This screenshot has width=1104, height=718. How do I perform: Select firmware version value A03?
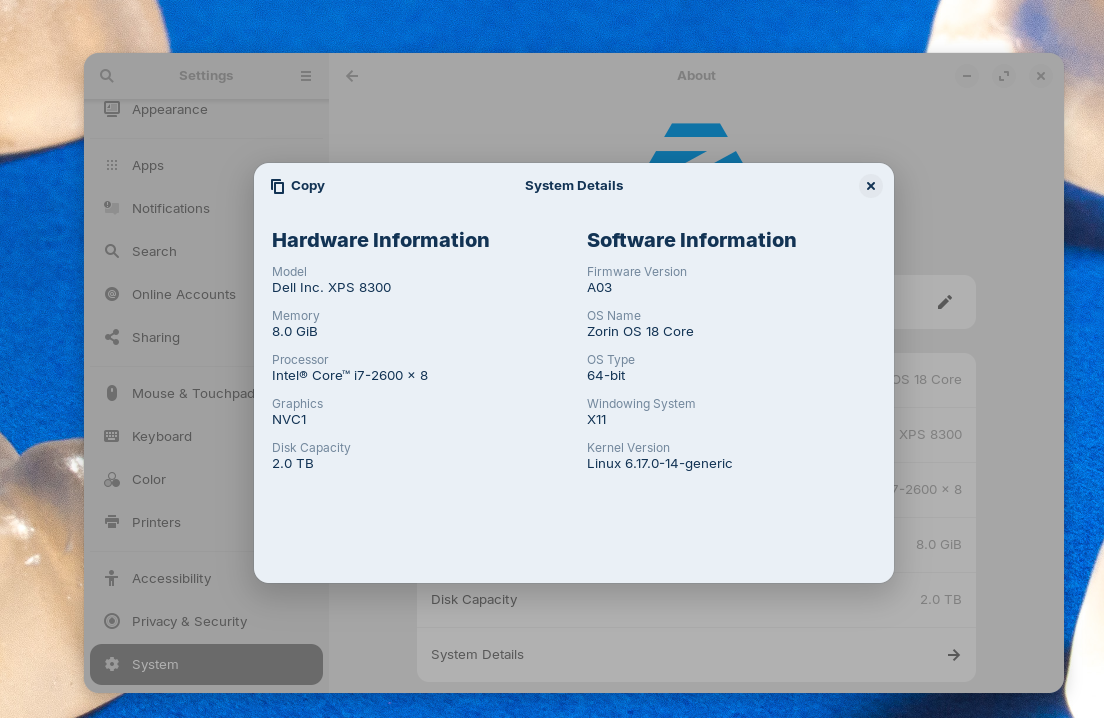(599, 287)
